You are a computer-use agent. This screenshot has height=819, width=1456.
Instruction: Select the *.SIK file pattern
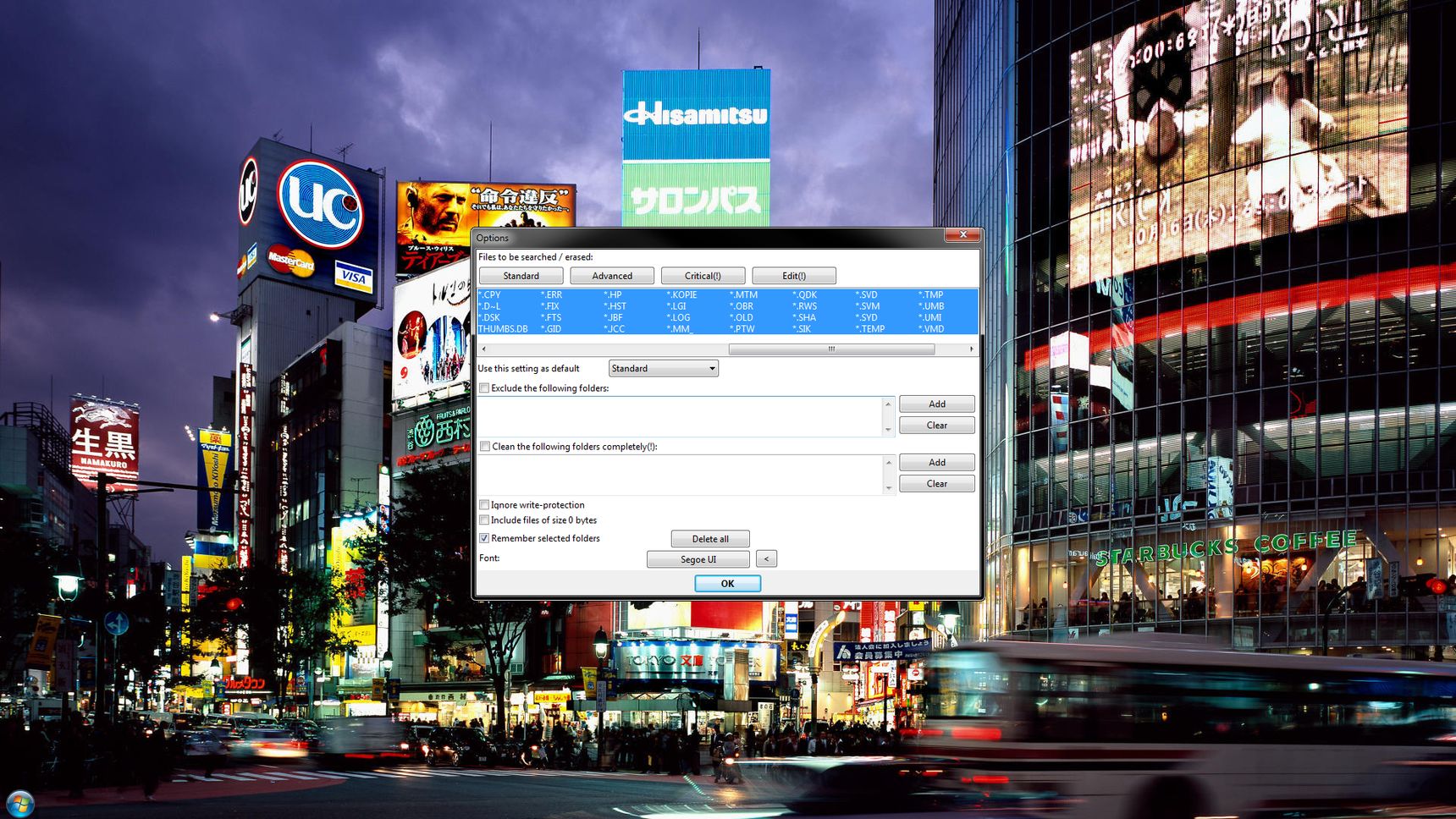(802, 329)
